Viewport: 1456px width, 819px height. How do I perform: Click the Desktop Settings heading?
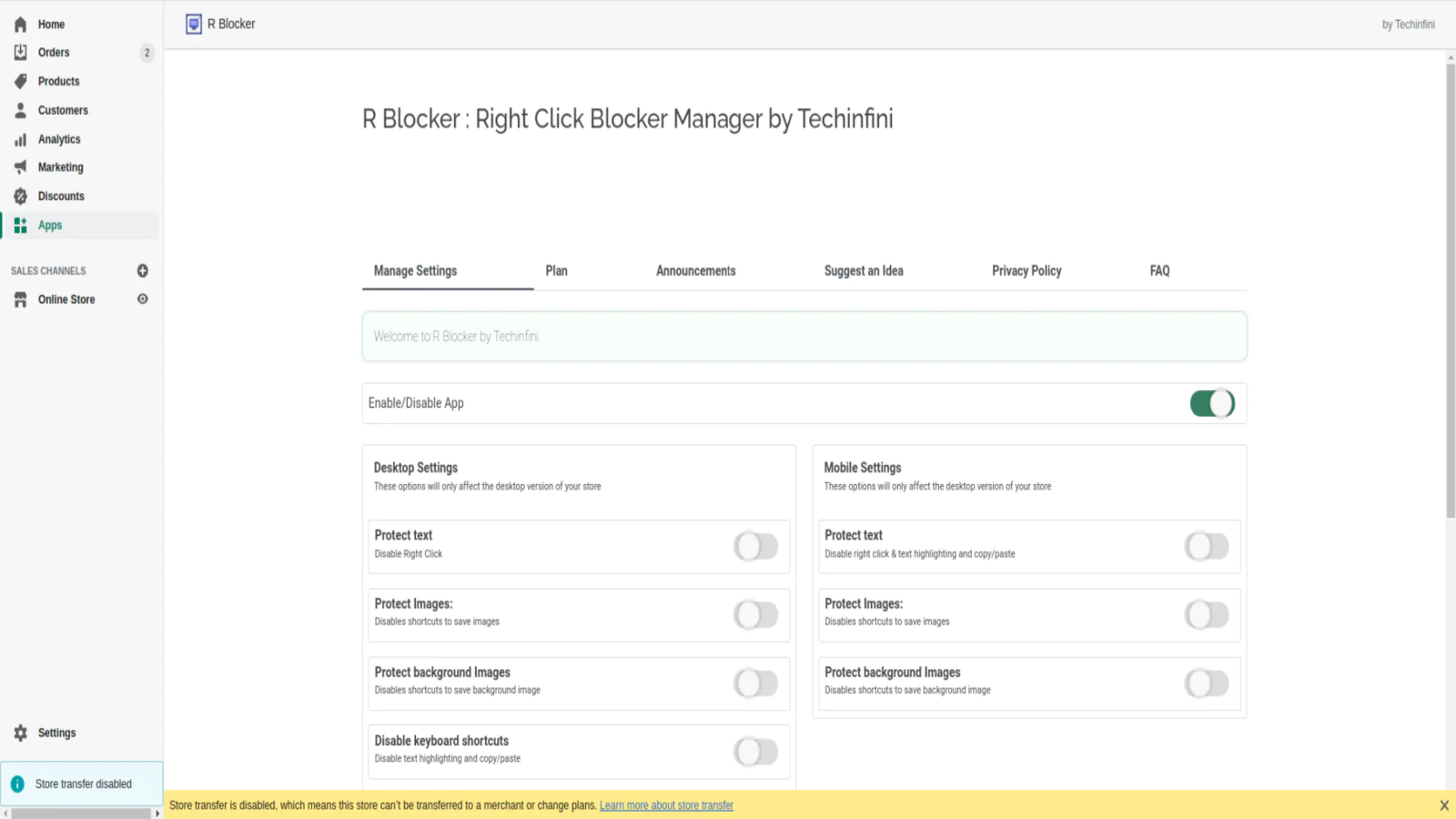pos(416,468)
